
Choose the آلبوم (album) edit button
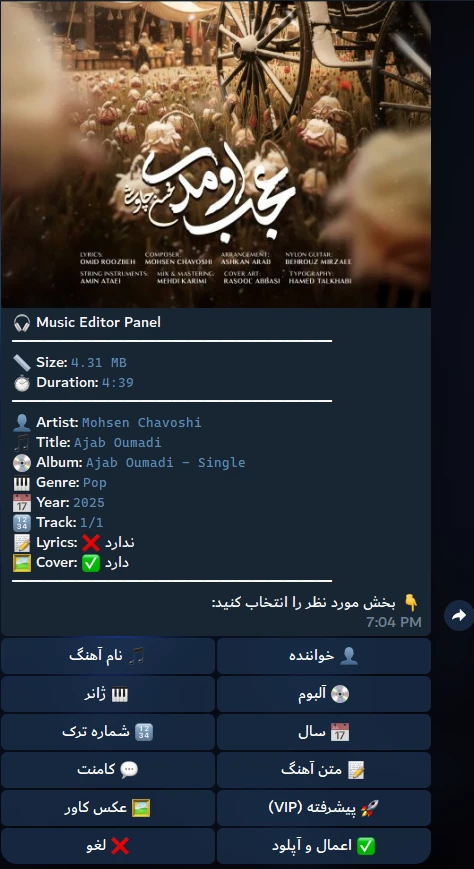tap(324, 694)
